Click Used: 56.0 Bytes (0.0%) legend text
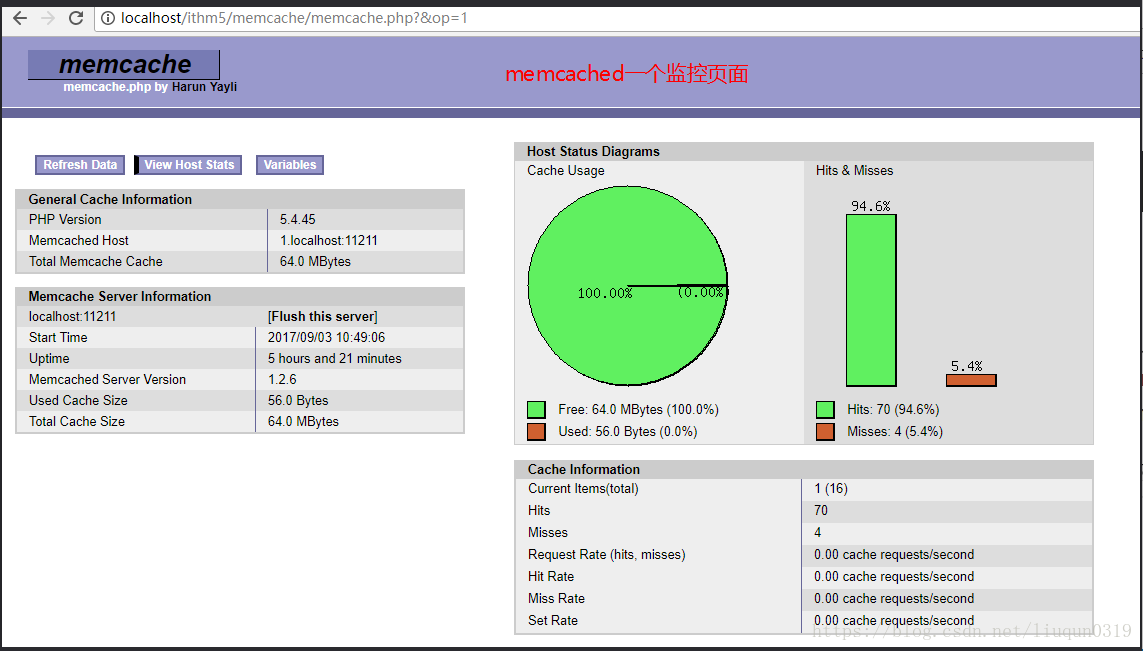This screenshot has height=651, width=1143. 628,432
